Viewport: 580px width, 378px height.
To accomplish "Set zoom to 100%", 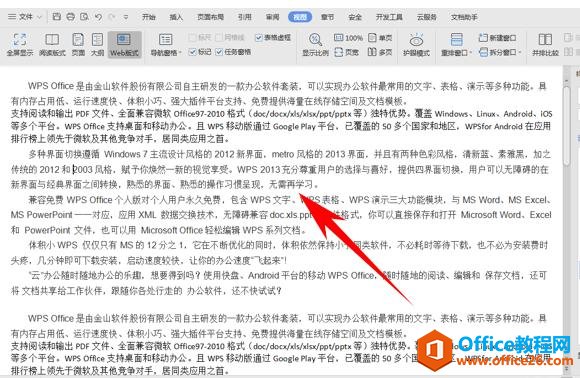I will (x=348, y=38).
